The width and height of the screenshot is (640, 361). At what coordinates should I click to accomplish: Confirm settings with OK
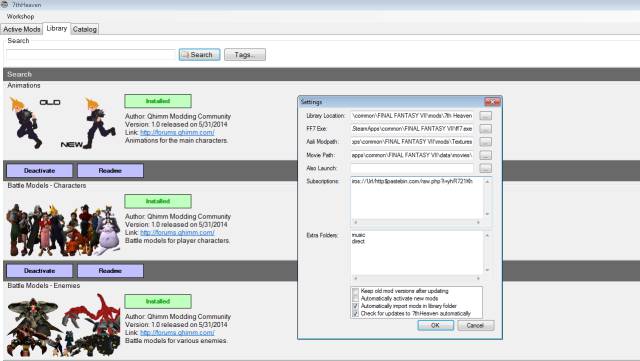(x=435, y=325)
